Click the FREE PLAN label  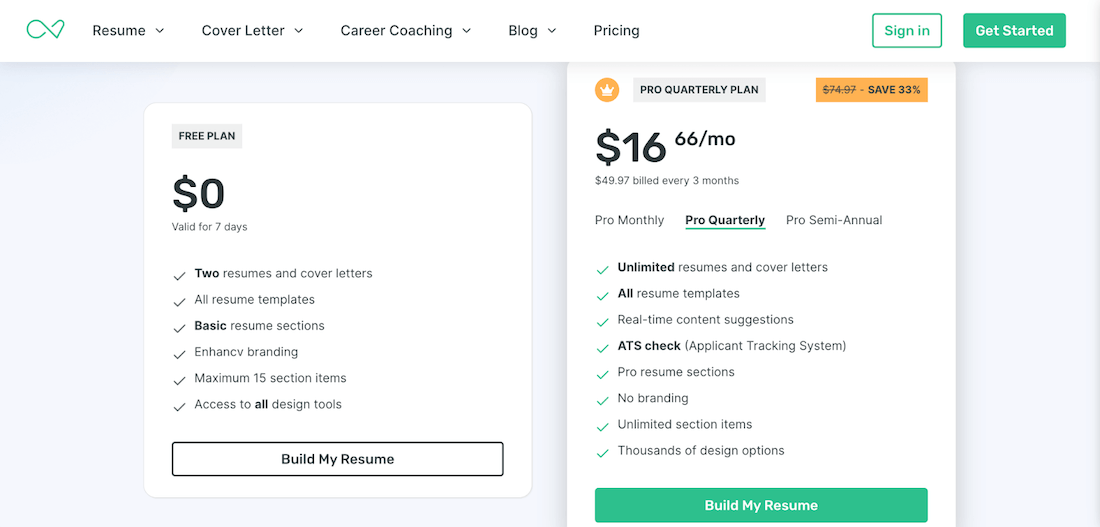click(207, 136)
